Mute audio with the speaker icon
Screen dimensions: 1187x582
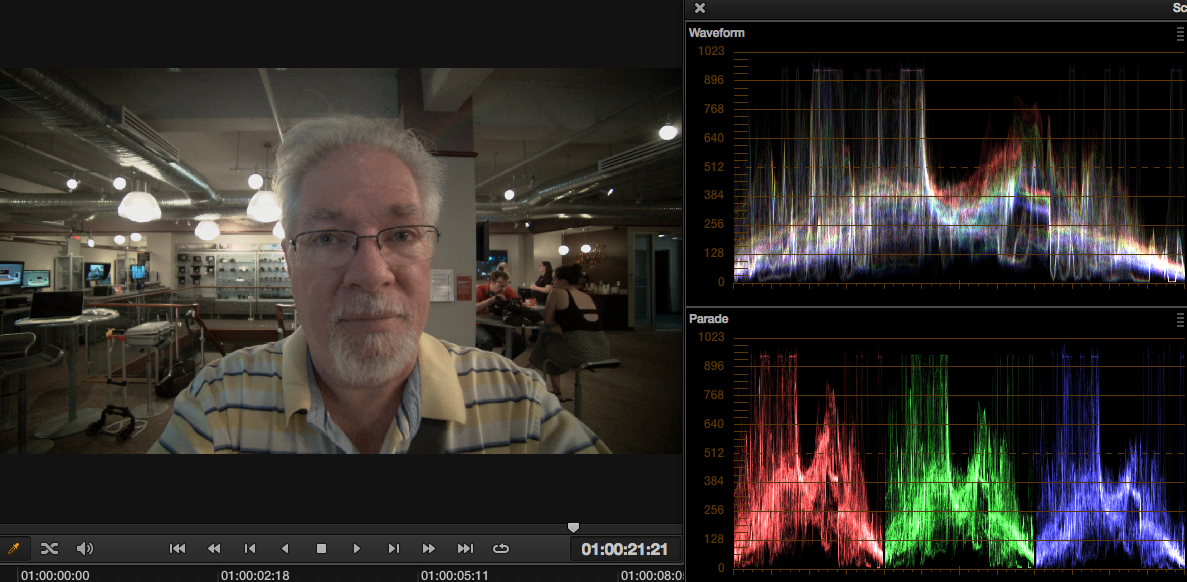point(85,549)
